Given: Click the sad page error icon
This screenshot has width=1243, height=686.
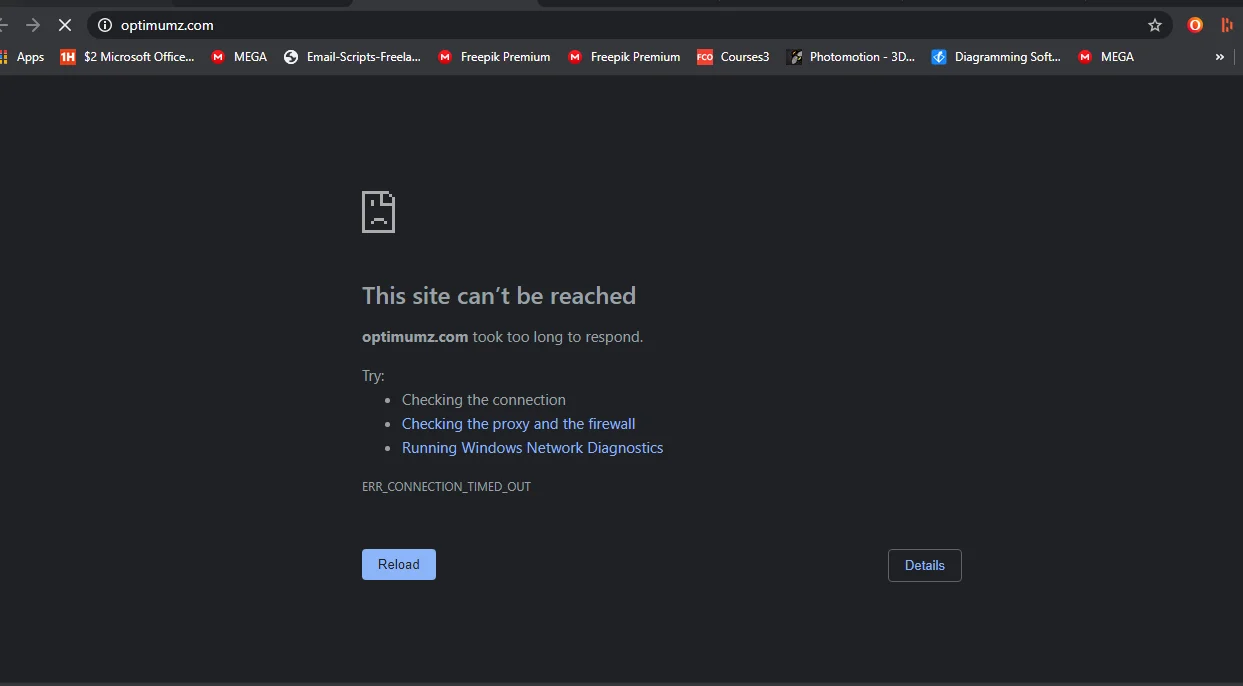Looking at the screenshot, I should 379,212.
